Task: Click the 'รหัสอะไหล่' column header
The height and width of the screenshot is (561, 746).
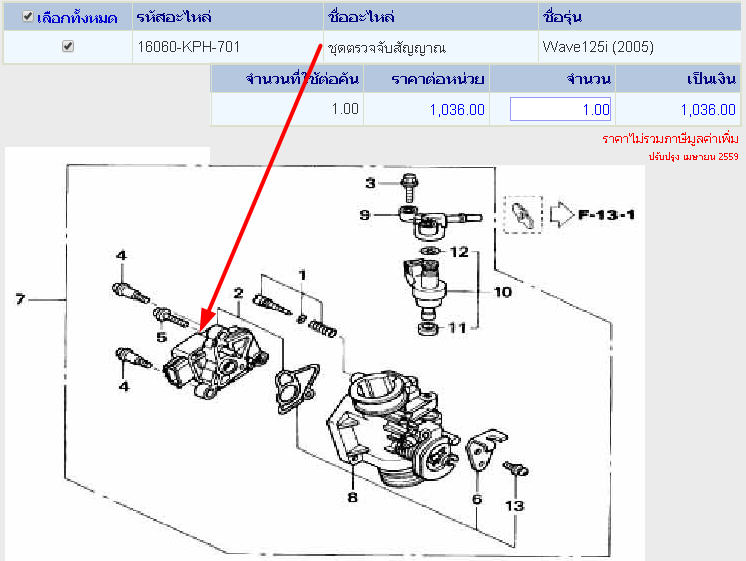Action: [x=174, y=17]
